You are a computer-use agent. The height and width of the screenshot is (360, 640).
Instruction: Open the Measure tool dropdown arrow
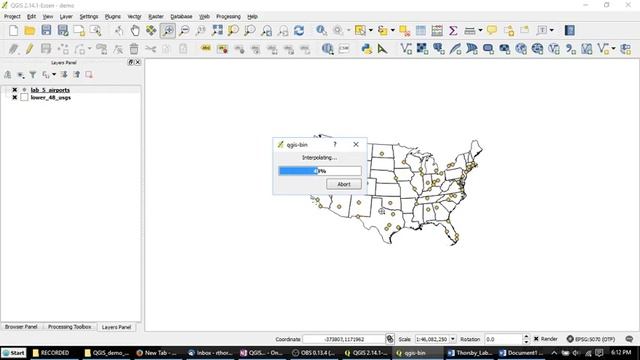[480, 31]
